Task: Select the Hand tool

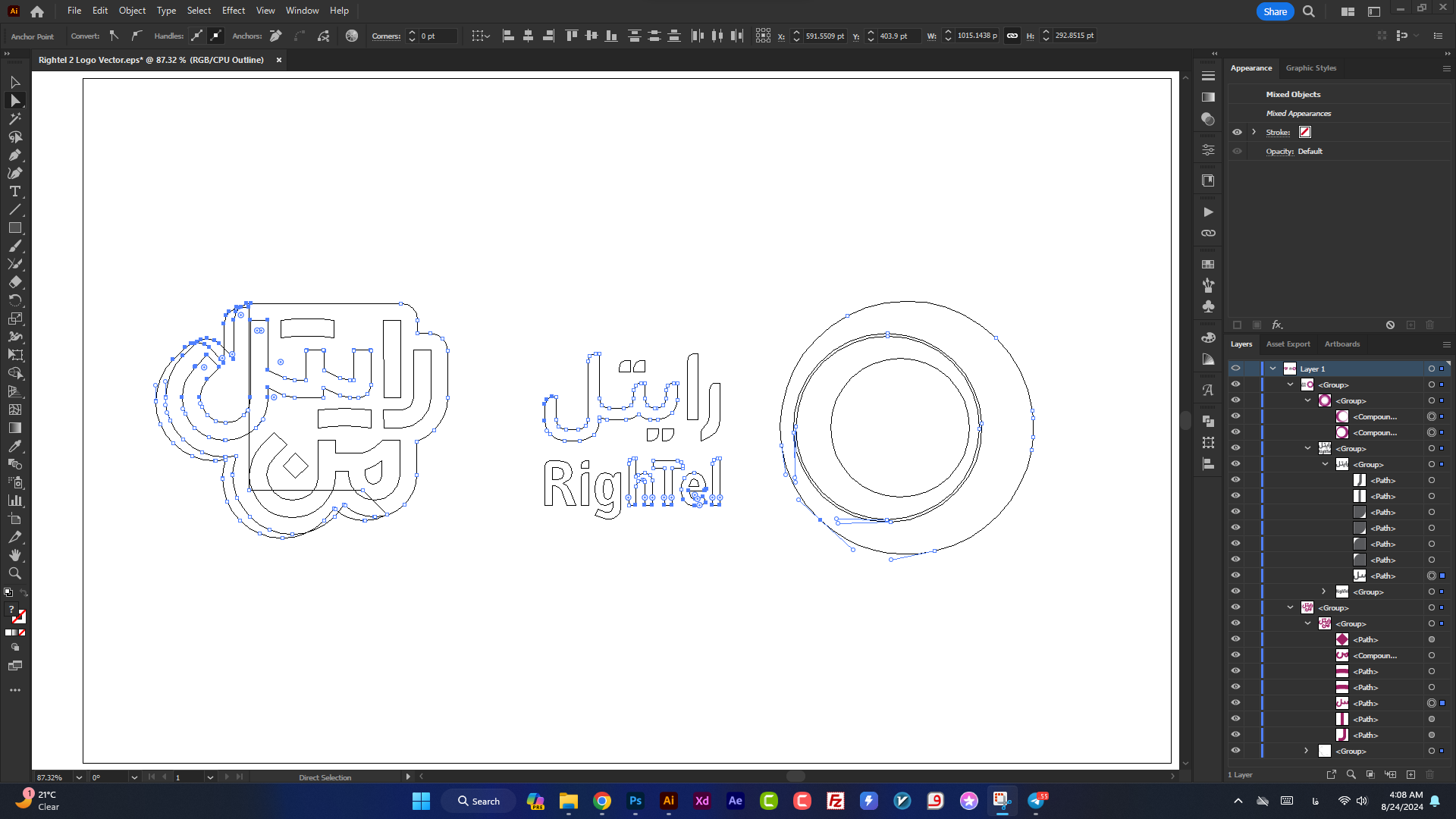Action: pos(15,555)
